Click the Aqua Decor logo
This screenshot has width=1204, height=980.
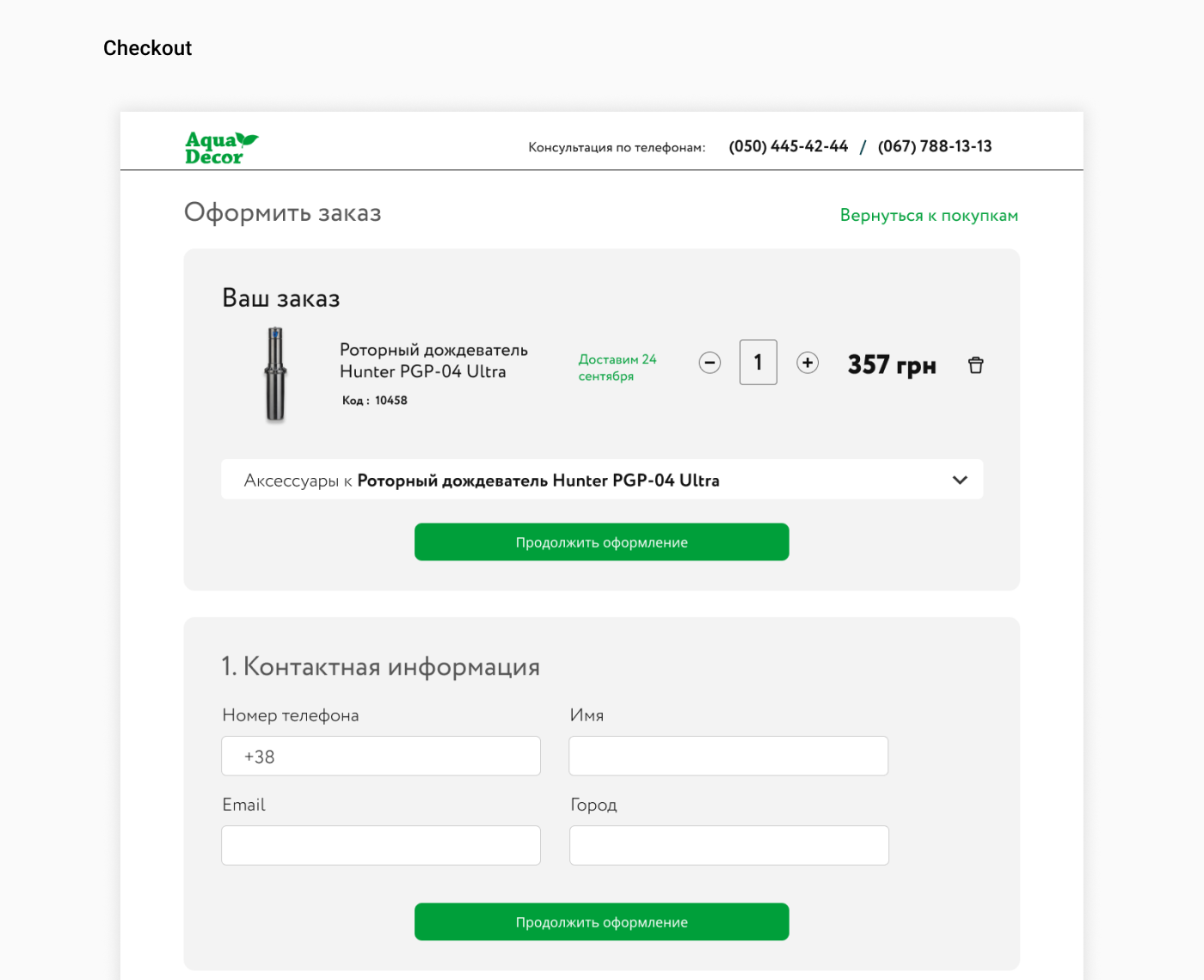pos(221,148)
